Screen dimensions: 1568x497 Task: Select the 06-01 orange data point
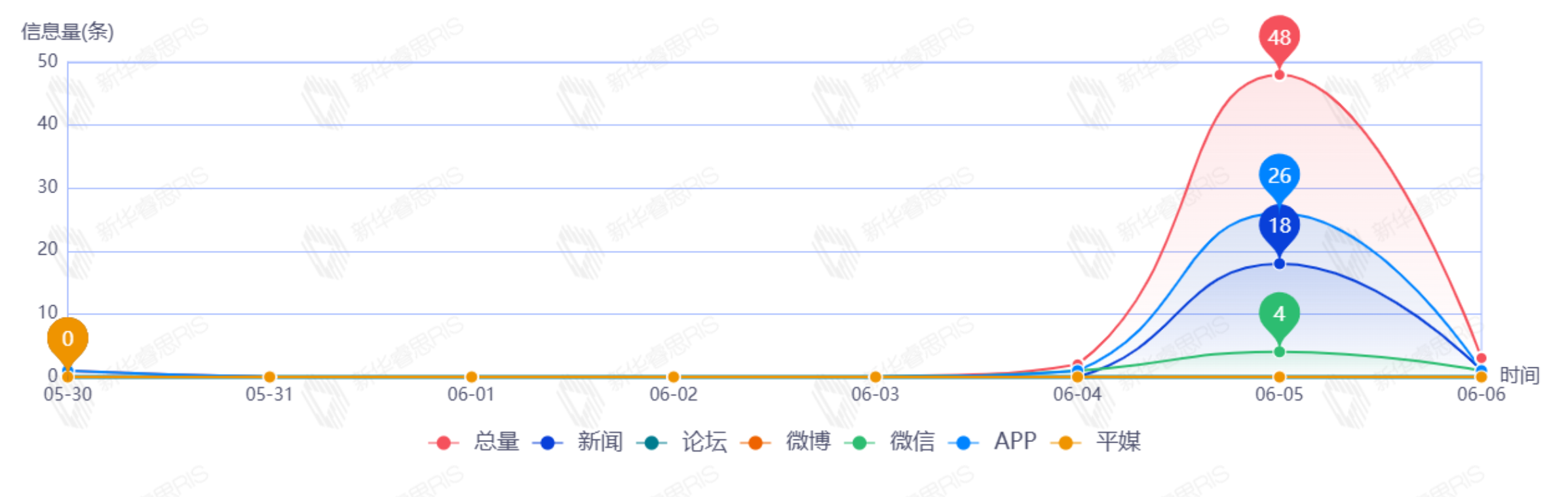coord(471,377)
